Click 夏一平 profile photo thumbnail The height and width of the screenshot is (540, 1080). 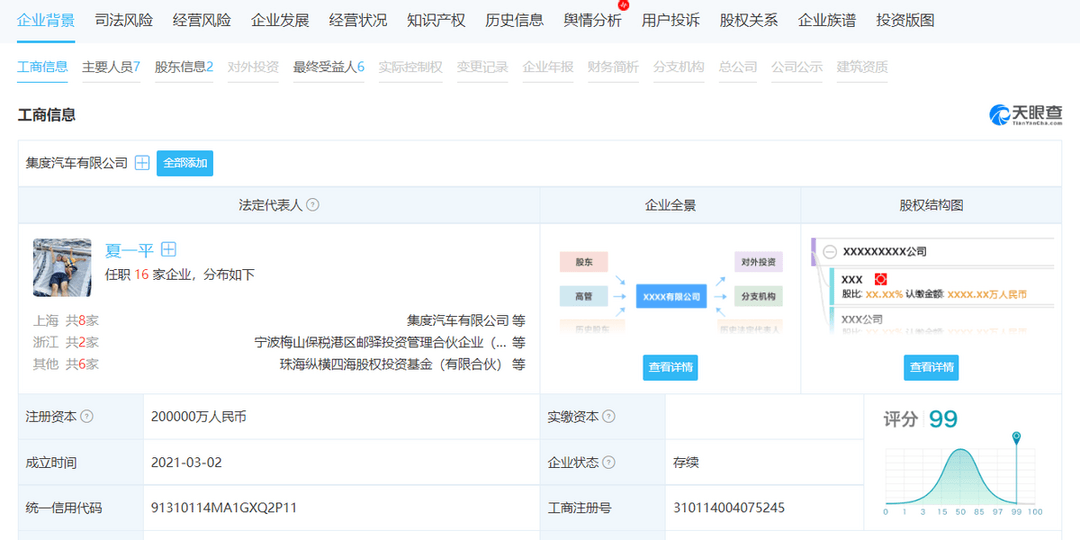coord(62,267)
